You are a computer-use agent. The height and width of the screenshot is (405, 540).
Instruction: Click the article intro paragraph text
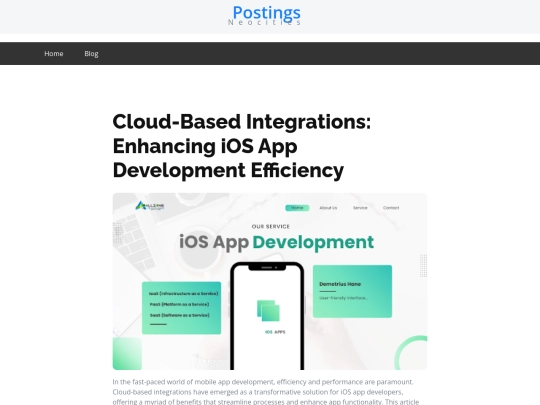266,392
